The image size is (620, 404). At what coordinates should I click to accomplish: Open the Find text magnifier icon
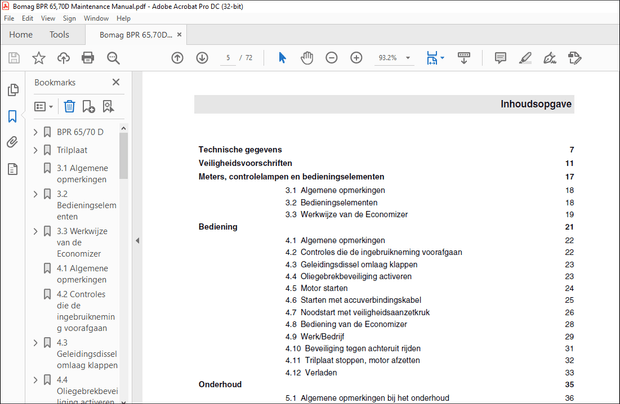113,58
